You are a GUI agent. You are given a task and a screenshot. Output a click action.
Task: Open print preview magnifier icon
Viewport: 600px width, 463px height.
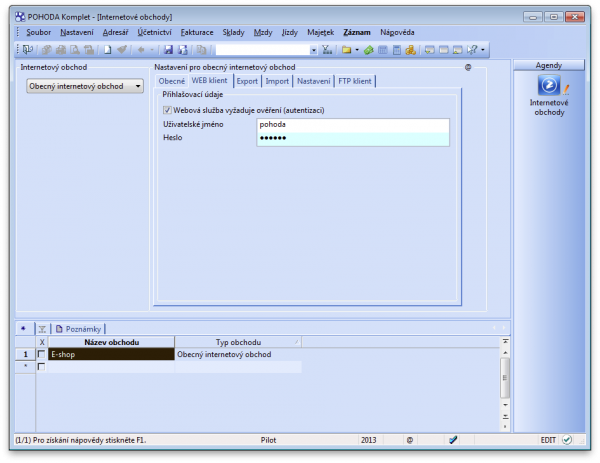75,50
